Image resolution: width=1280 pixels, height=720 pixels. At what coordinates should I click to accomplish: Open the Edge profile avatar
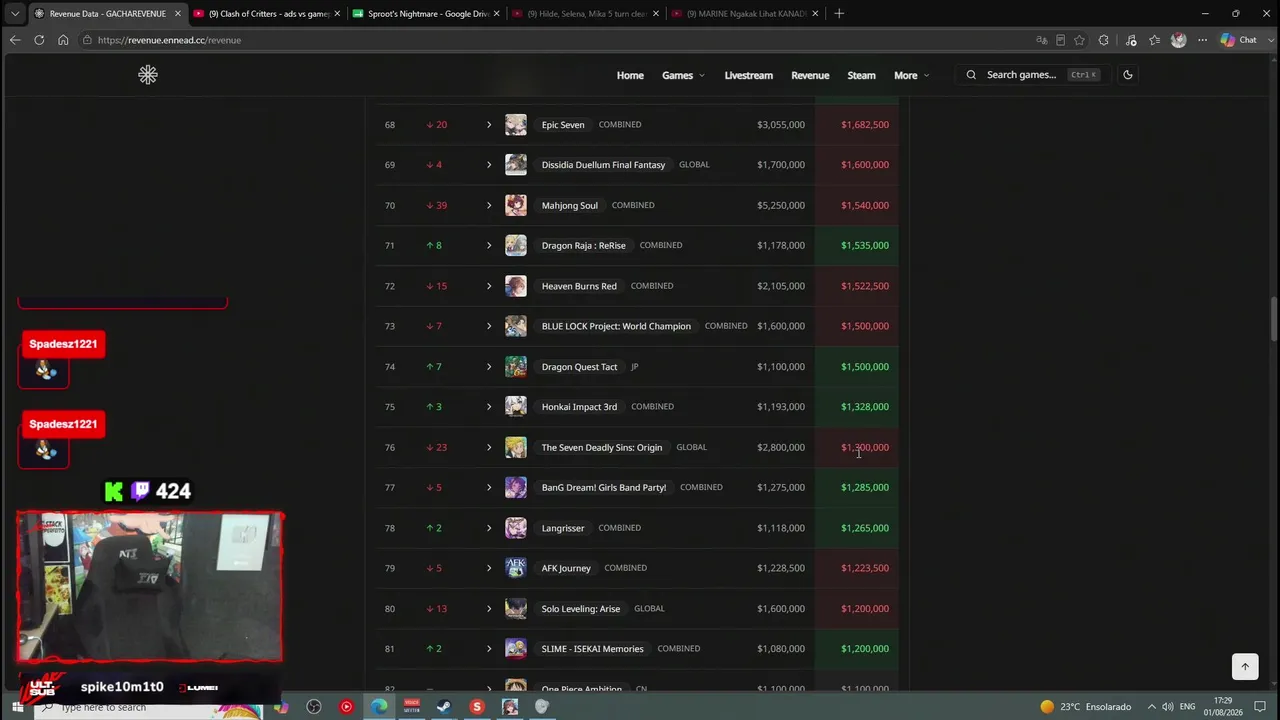tap(1178, 40)
